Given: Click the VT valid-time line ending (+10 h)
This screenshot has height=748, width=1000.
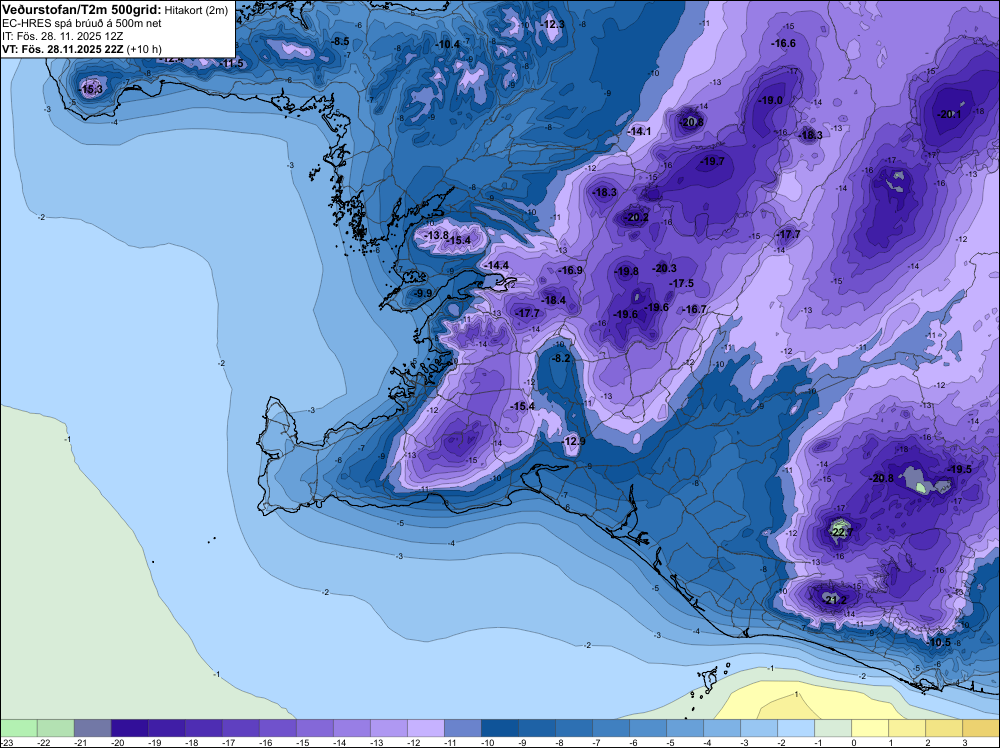Looking at the screenshot, I should click(x=82, y=49).
